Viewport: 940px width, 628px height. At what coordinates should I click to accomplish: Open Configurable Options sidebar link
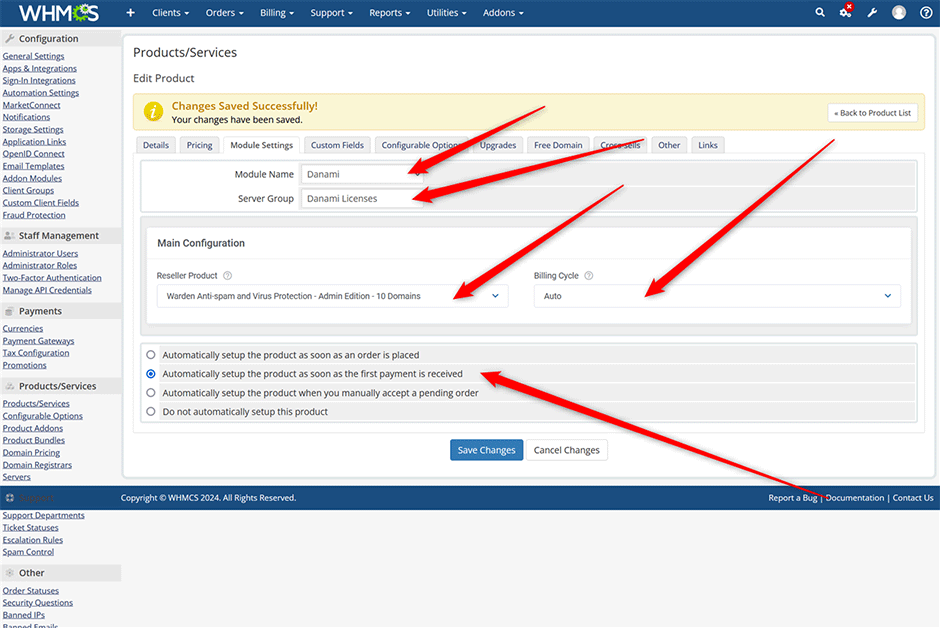(43, 416)
